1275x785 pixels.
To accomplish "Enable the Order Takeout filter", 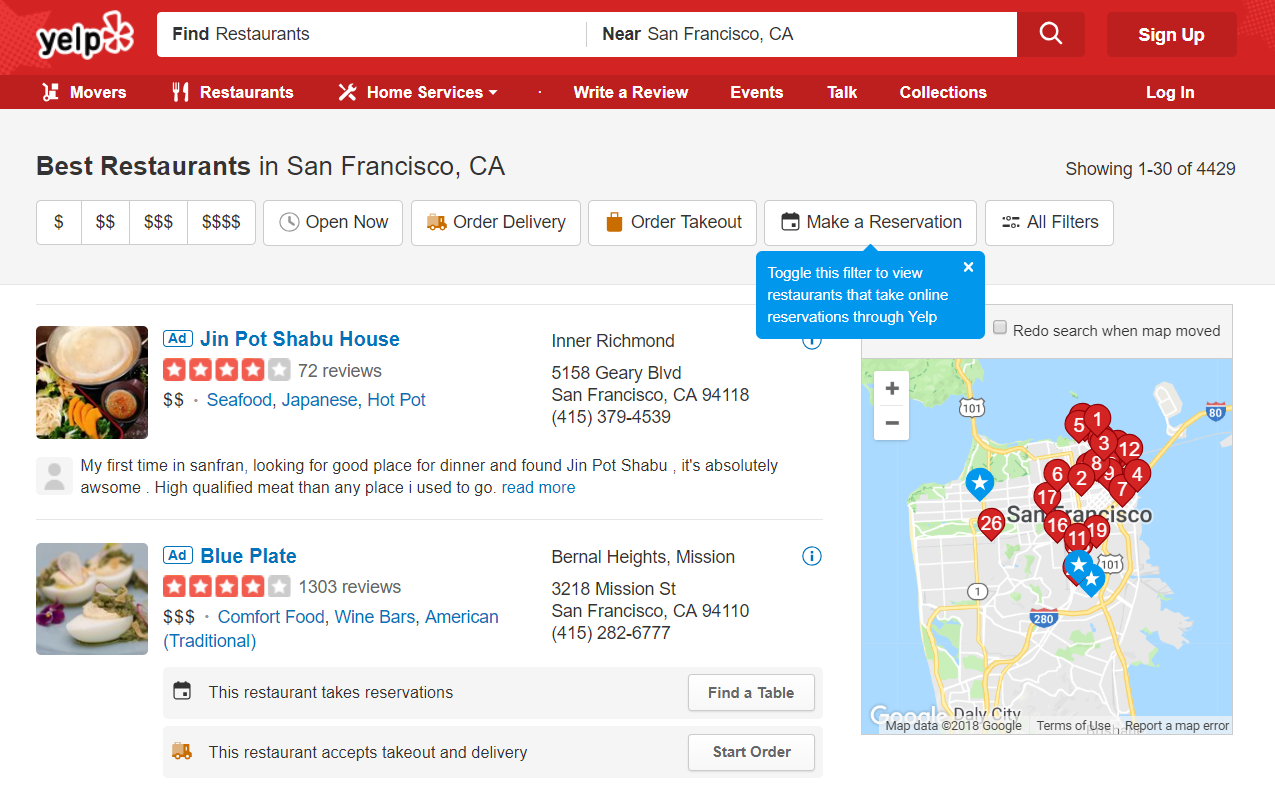I will pyautogui.click(x=672, y=222).
